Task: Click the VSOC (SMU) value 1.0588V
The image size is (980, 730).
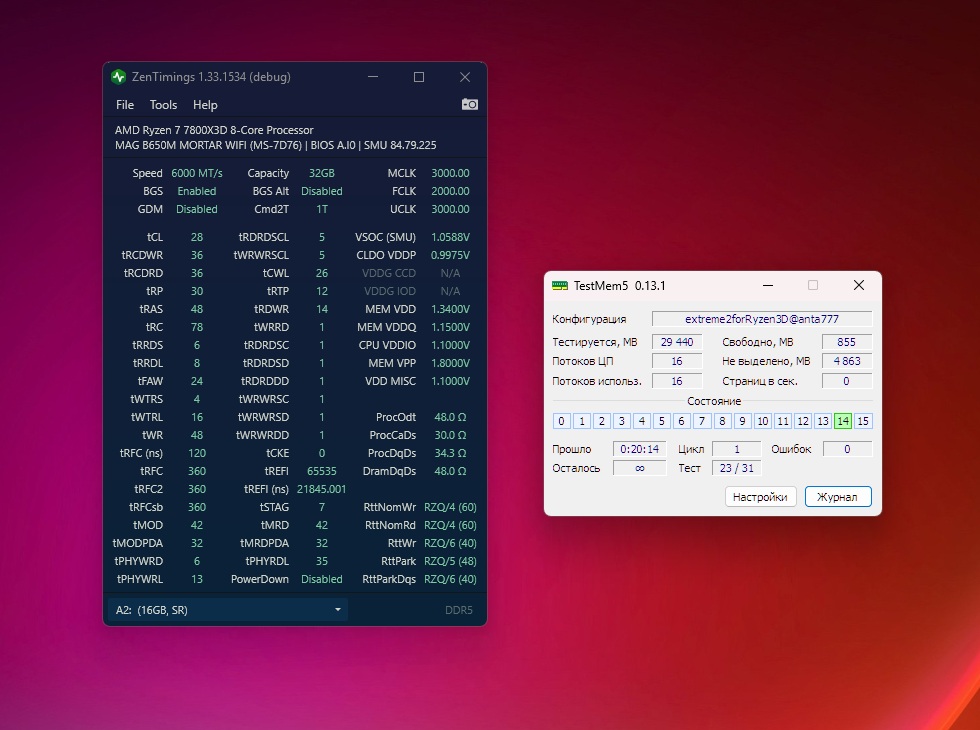Action: pyautogui.click(x=450, y=238)
